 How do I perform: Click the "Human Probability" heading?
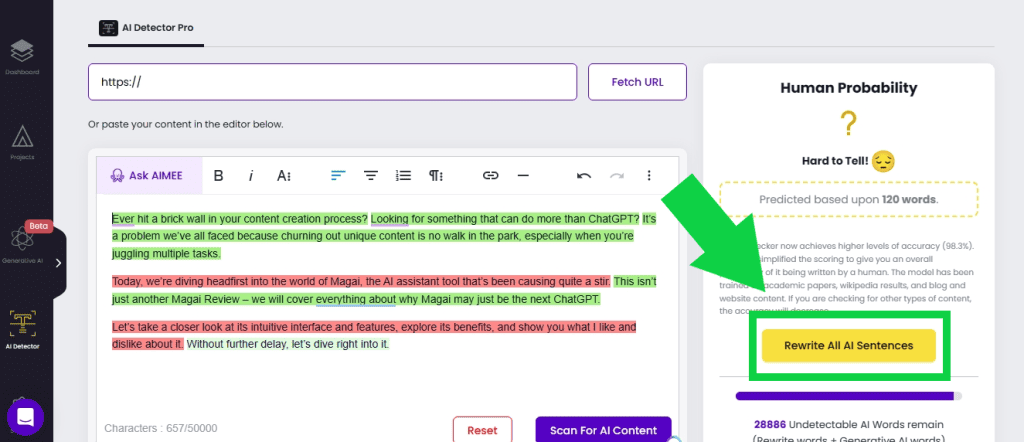tap(848, 87)
